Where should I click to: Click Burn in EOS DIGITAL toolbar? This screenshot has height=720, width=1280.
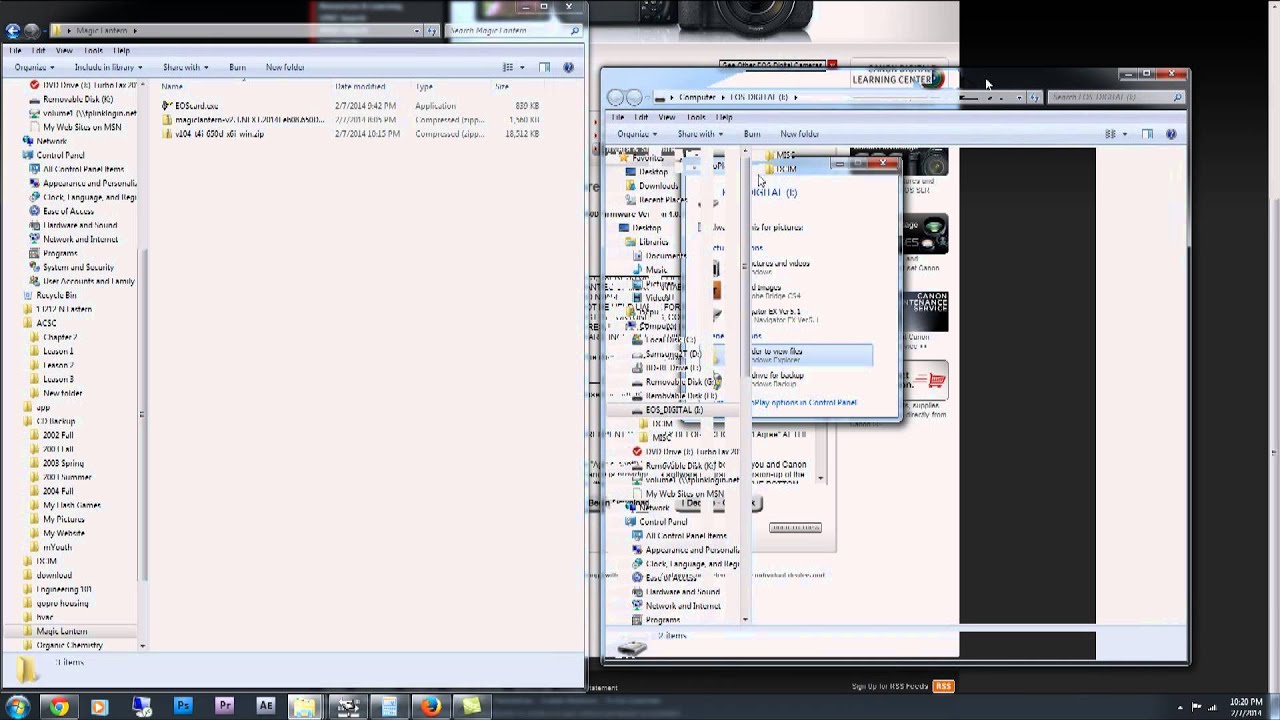click(x=752, y=134)
